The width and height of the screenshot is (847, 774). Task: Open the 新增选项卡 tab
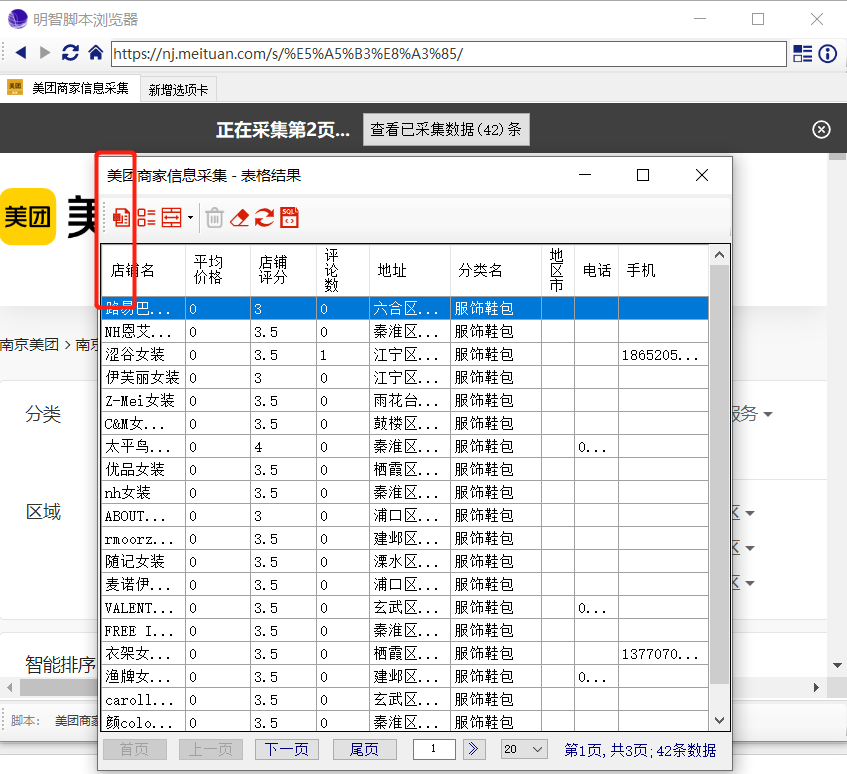click(x=178, y=90)
